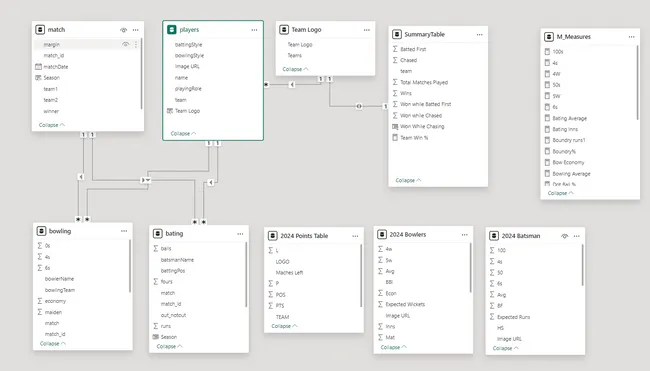Click the matchDate calendar field icon

point(39,66)
